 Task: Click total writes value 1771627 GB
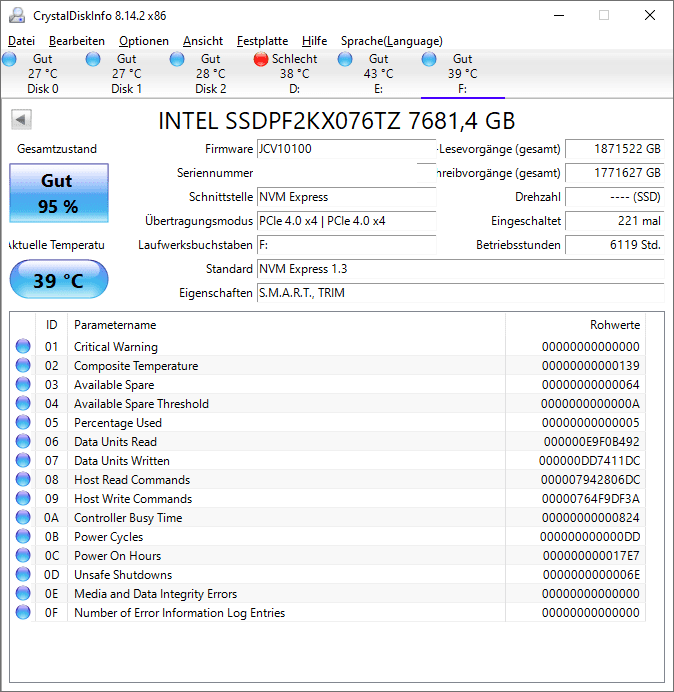coord(614,173)
